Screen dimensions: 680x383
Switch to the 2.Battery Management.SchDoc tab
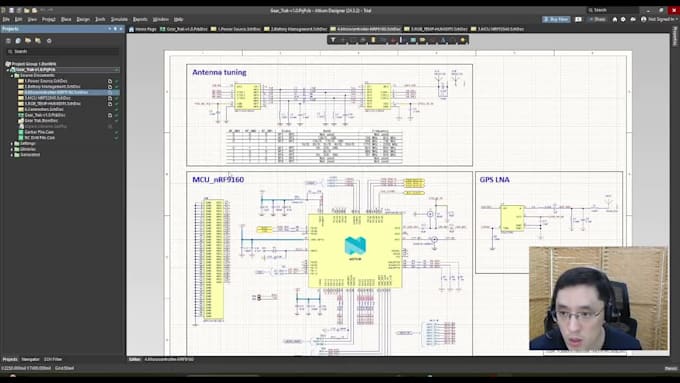pyautogui.click(x=295, y=29)
